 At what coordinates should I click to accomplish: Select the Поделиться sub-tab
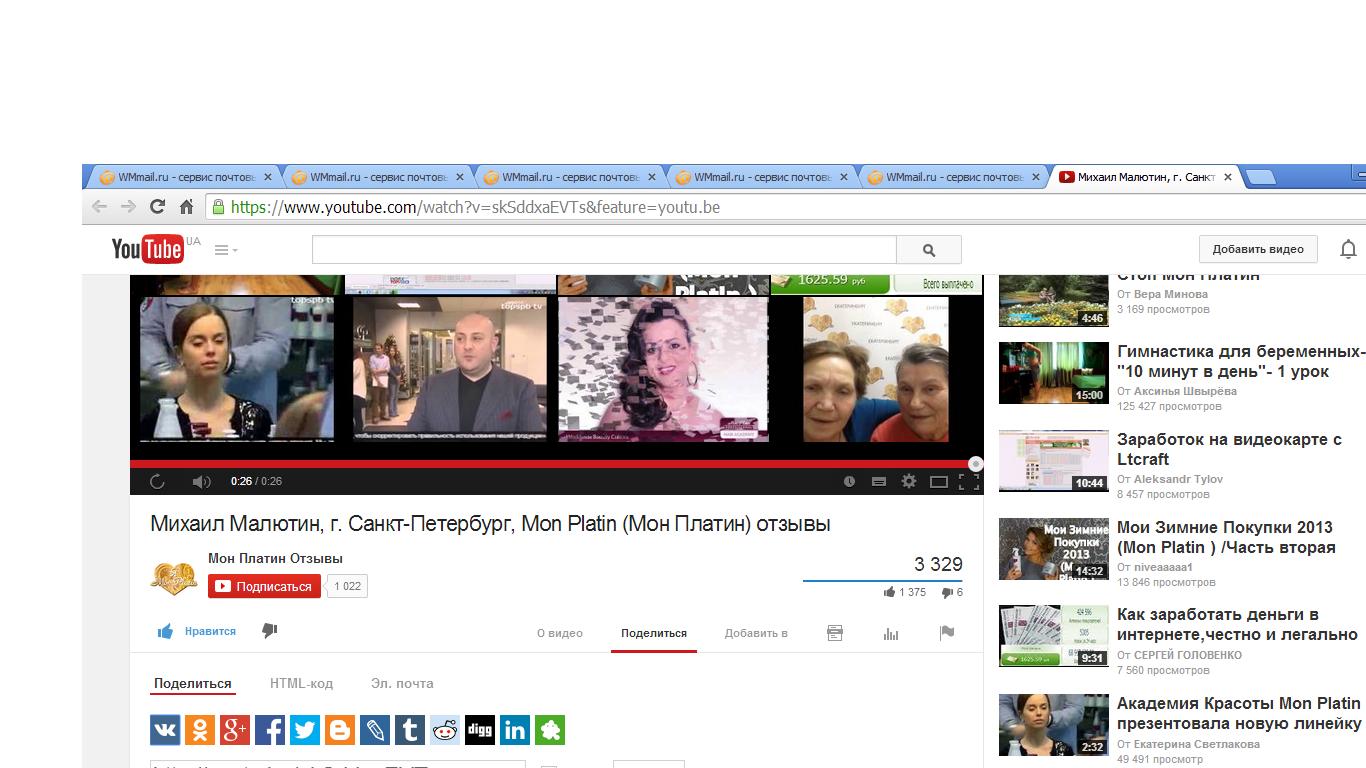click(x=193, y=683)
